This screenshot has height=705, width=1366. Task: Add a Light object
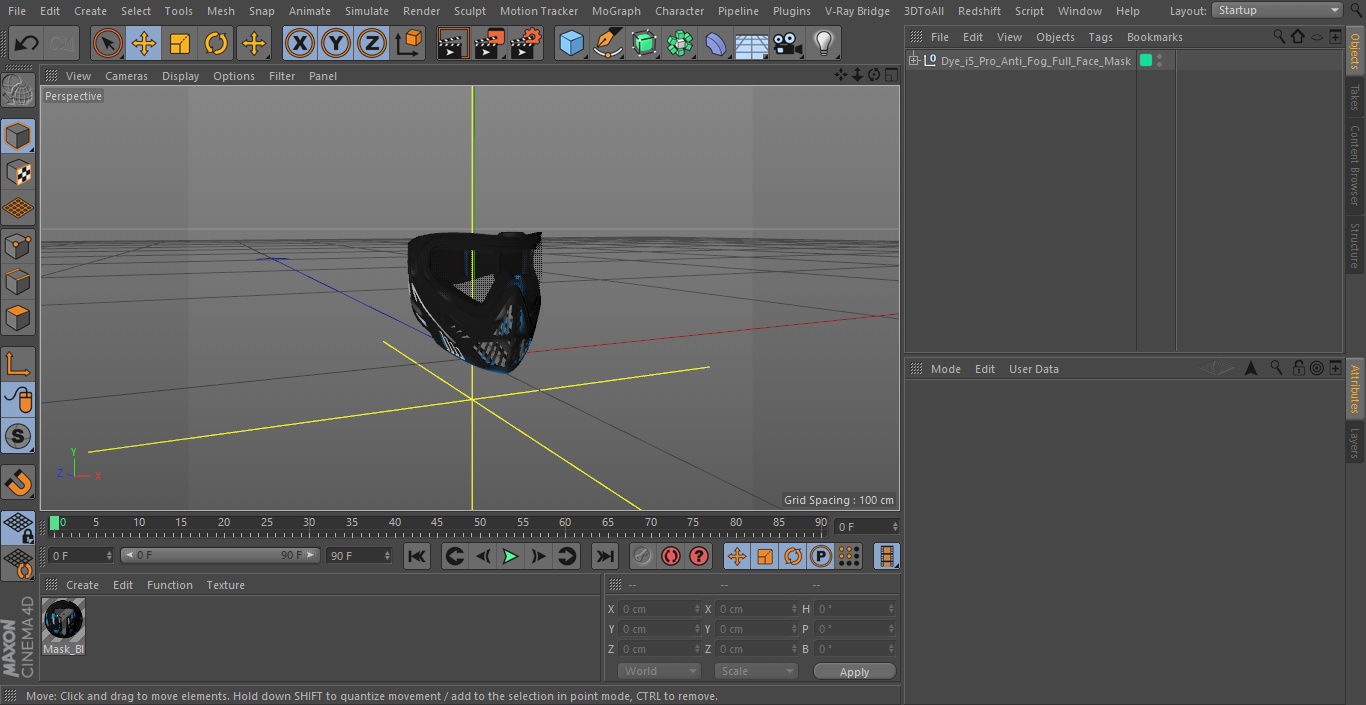[x=823, y=43]
